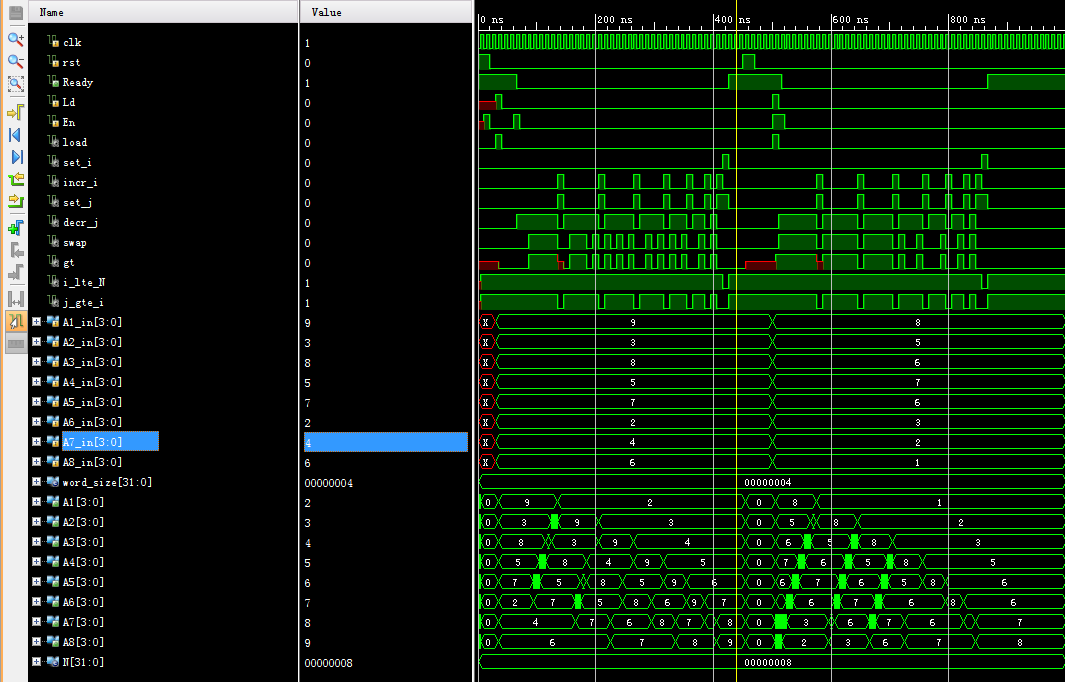Click the Zoom In magnifier icon
The height and width of the screenshot is (682, 1065).
[x=15, y=39]
